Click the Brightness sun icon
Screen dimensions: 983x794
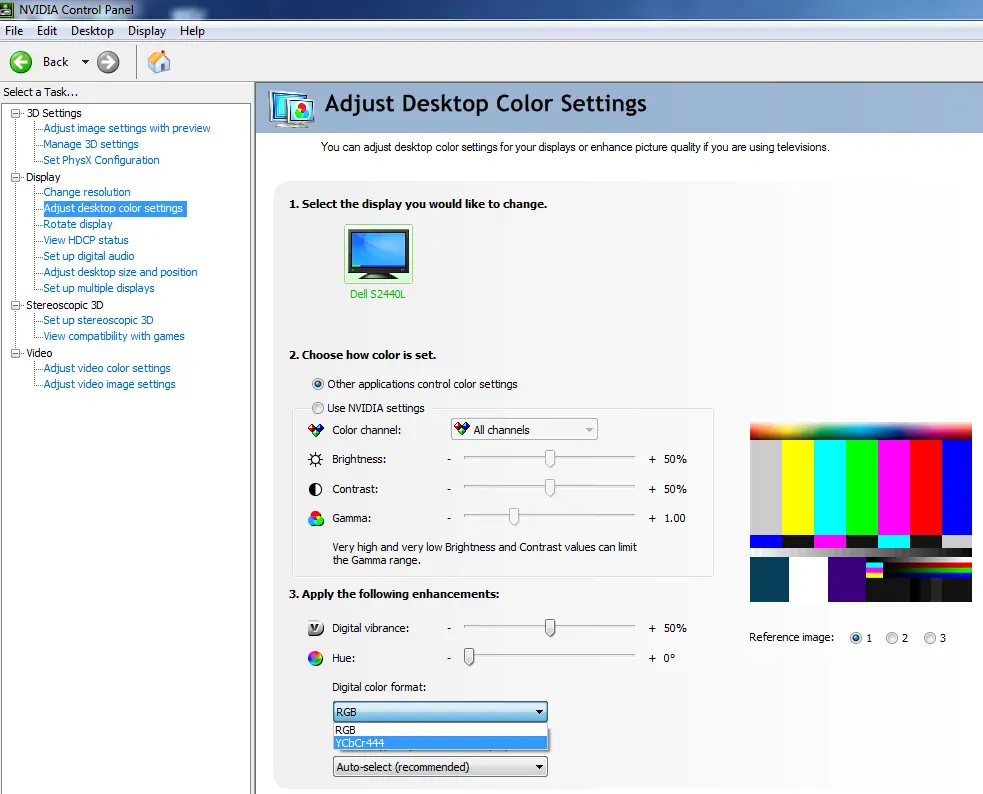[316, 459]
